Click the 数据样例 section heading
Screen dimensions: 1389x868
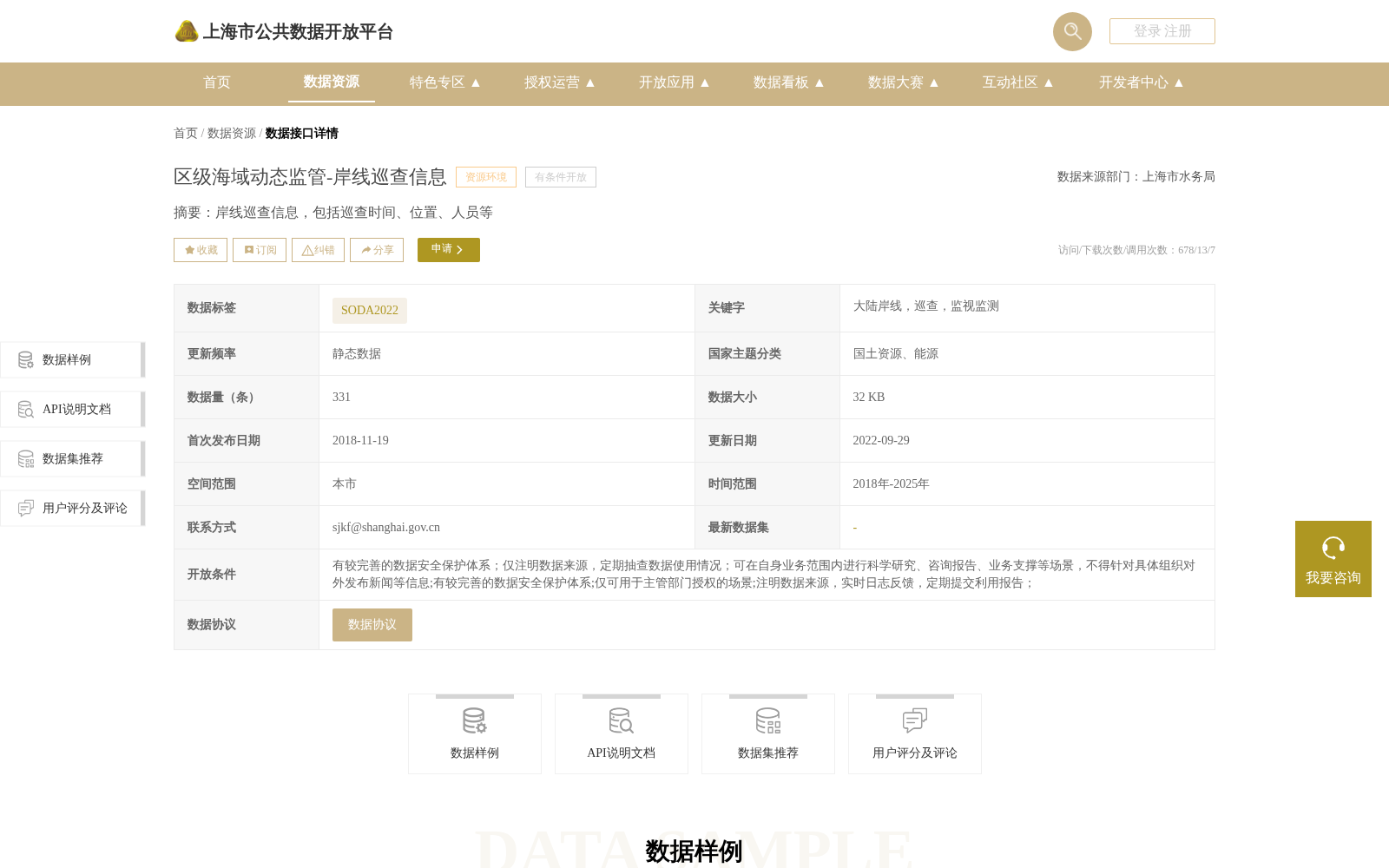coord(694,852)
